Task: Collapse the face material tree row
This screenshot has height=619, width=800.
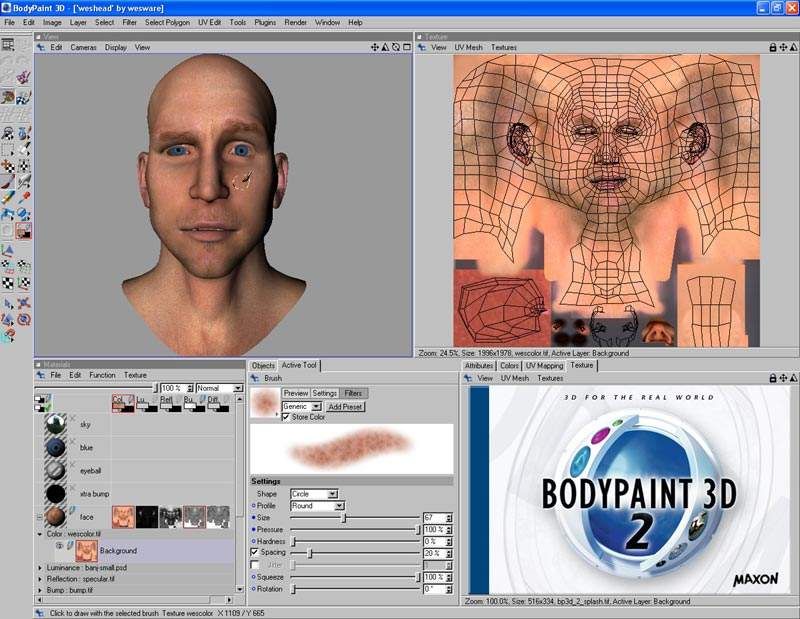Action: tap(39, 517)
